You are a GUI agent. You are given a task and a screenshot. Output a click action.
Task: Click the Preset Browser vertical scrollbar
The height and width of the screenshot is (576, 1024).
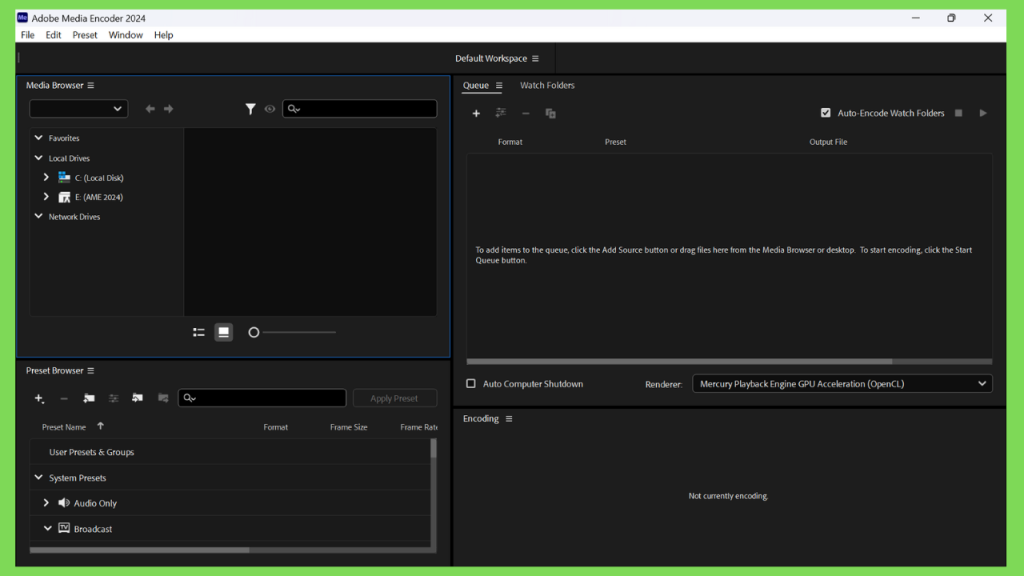433,448
